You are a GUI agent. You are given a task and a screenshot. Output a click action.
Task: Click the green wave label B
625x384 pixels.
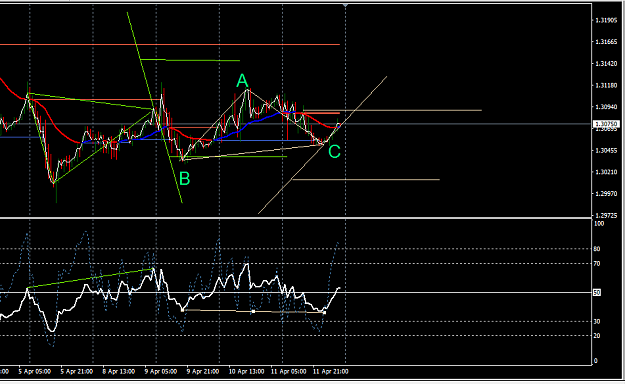pos(185,179)
